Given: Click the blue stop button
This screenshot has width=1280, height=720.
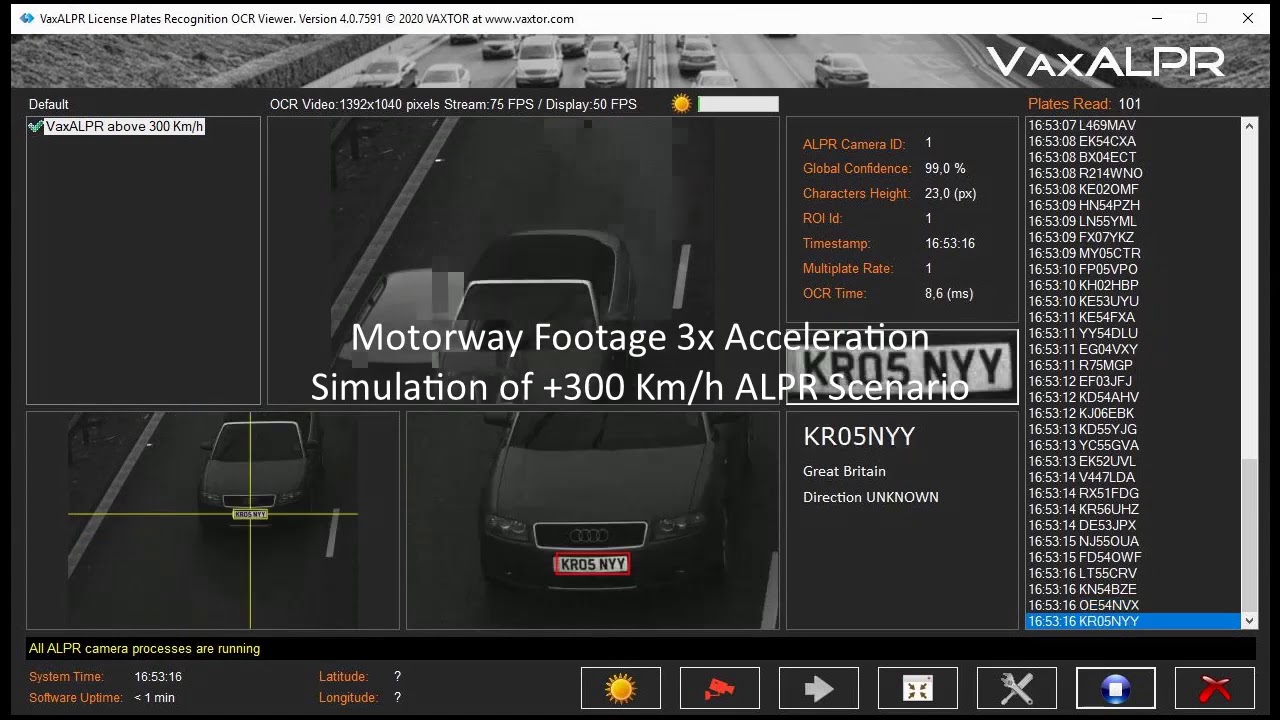Looking at the screenshot, I should pyautogui.click(x=1116, y=688).
